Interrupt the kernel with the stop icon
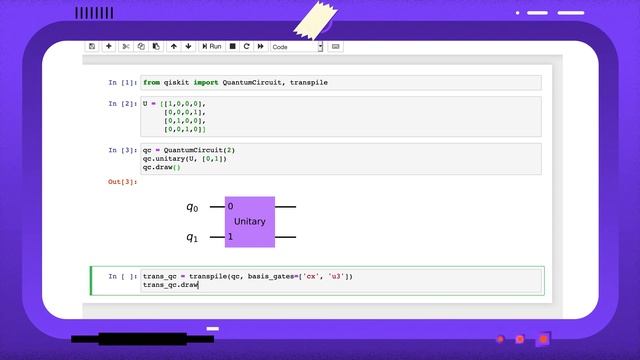Viewport: 640px width, 360px height. point(232,47)
